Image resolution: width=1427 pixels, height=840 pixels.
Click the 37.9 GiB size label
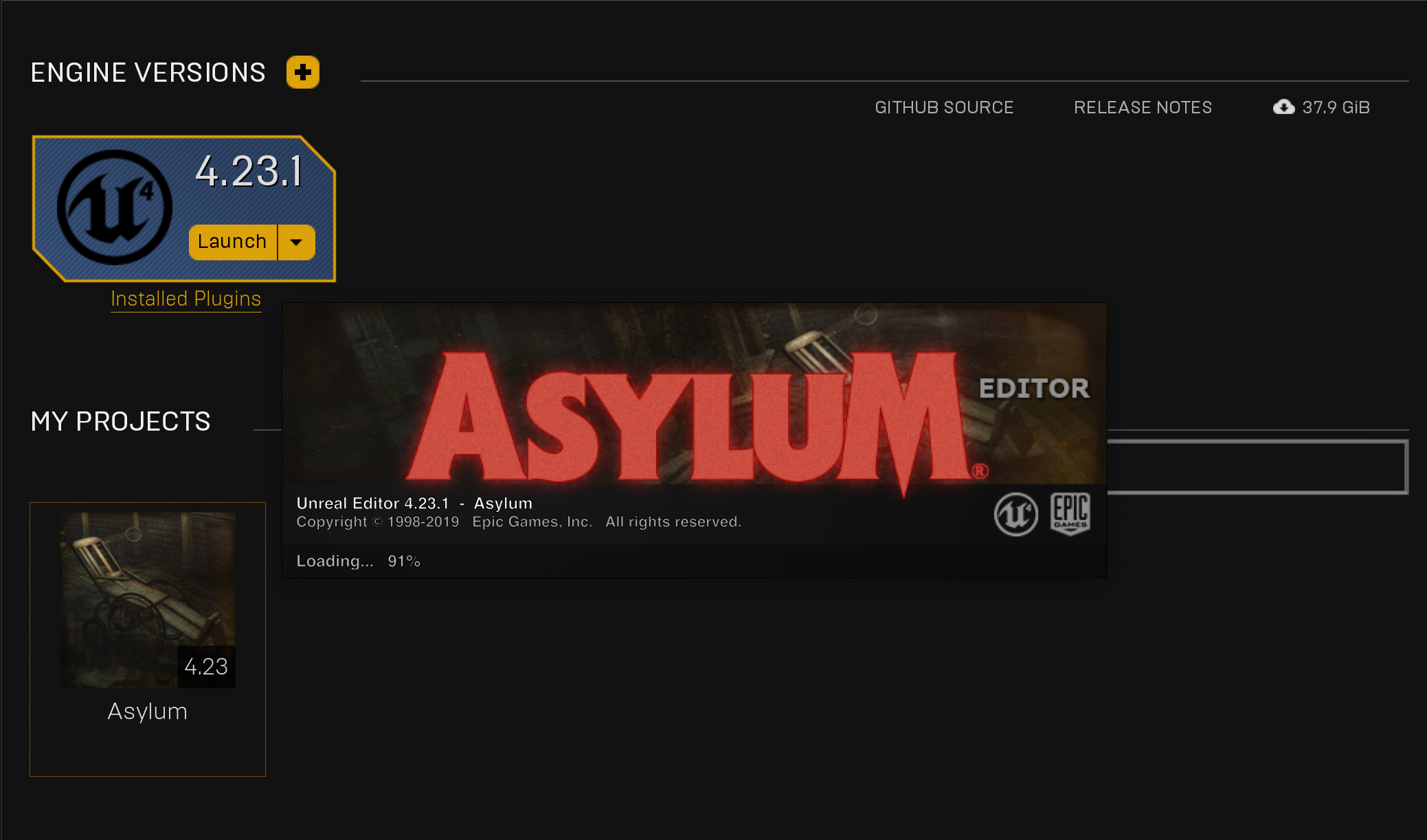pos(1336,107)
